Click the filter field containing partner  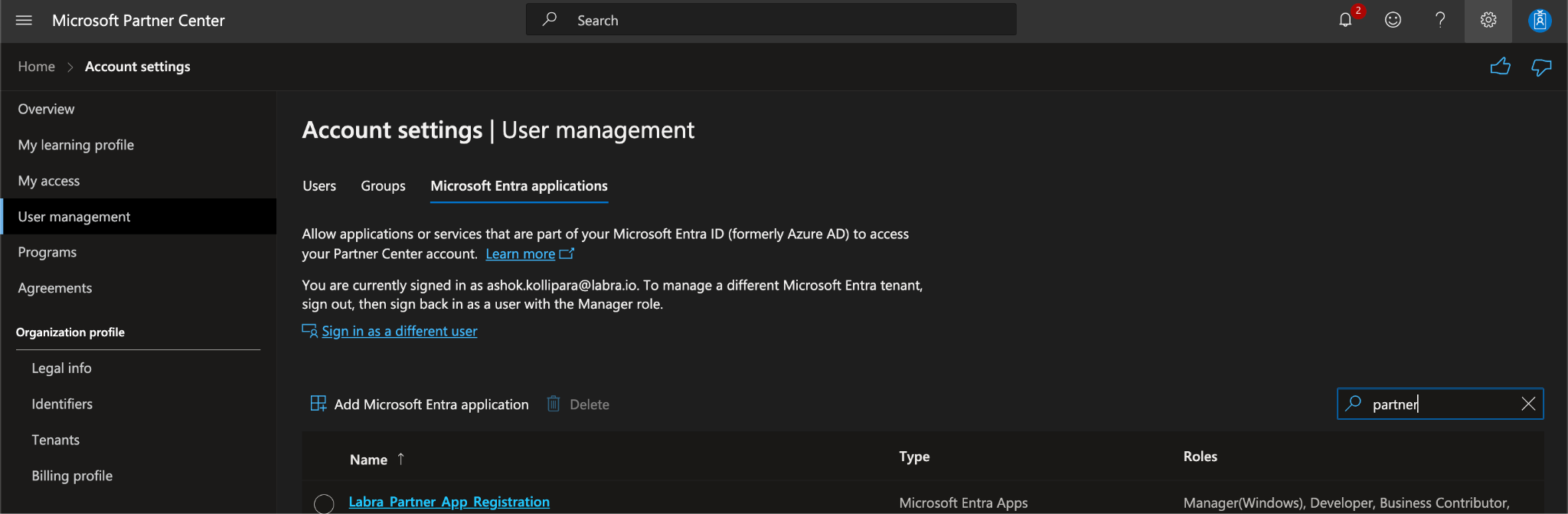1440,404
